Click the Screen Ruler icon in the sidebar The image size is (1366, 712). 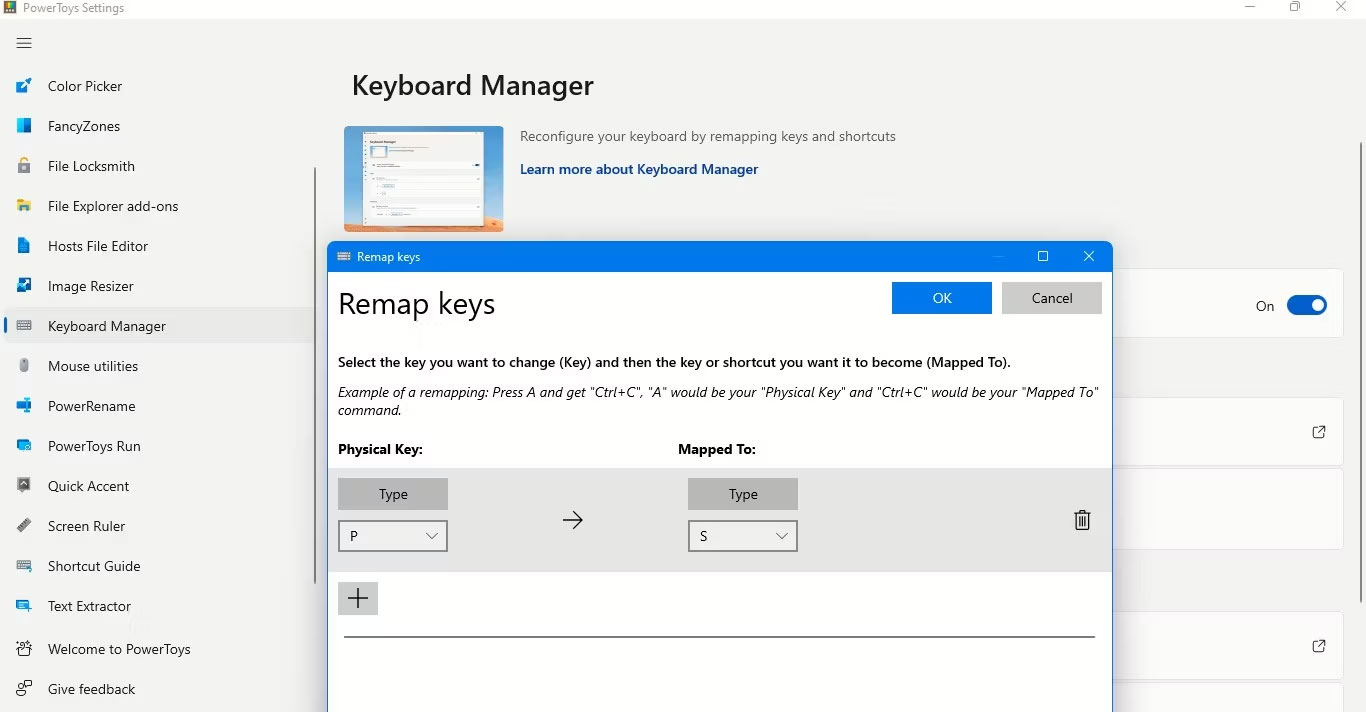click(x=24, y=526)
